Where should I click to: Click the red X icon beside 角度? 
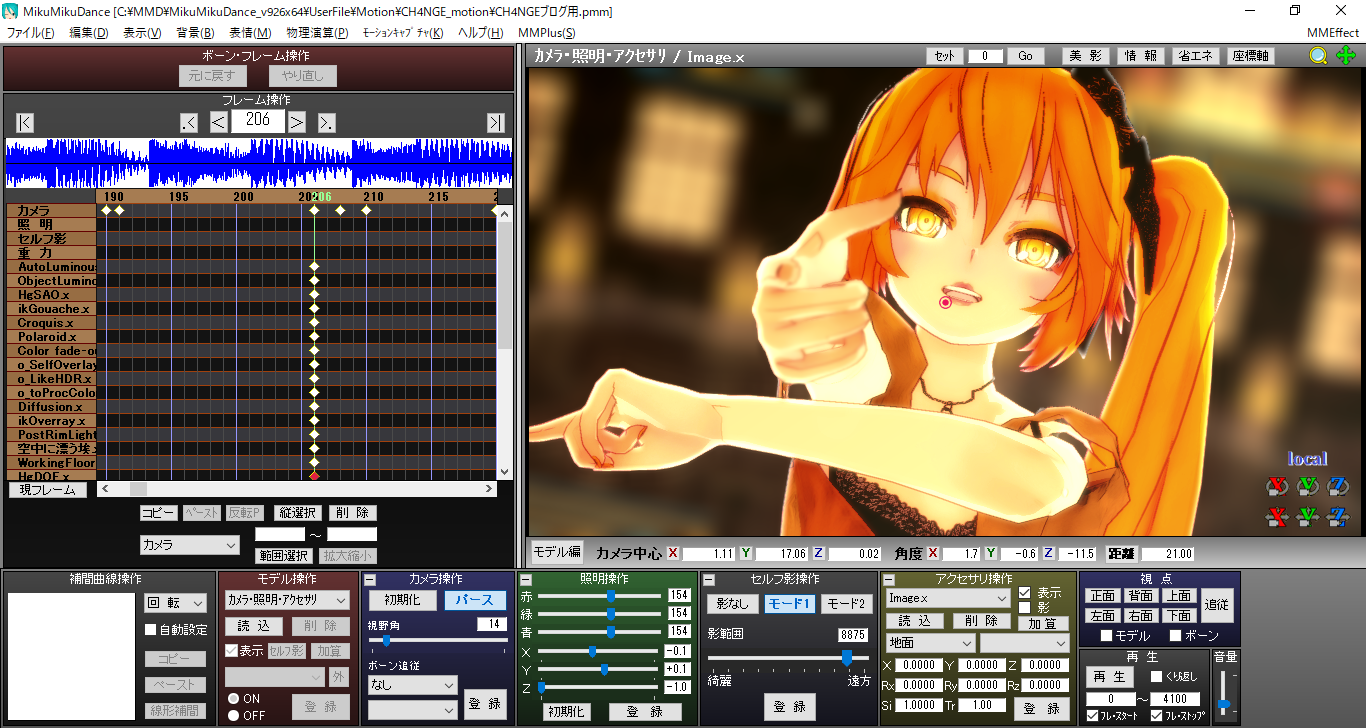pos(933,553)
